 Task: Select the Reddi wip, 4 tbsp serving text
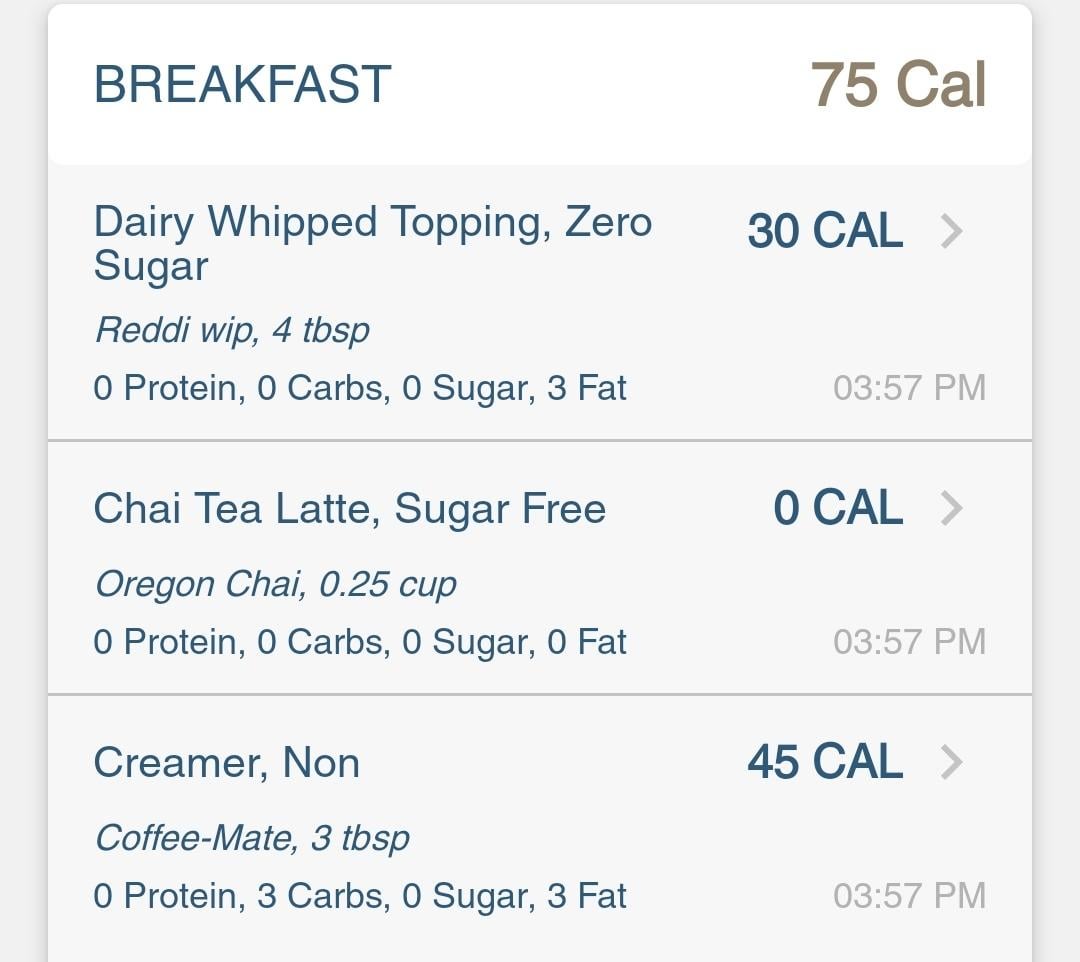point(232,331)
